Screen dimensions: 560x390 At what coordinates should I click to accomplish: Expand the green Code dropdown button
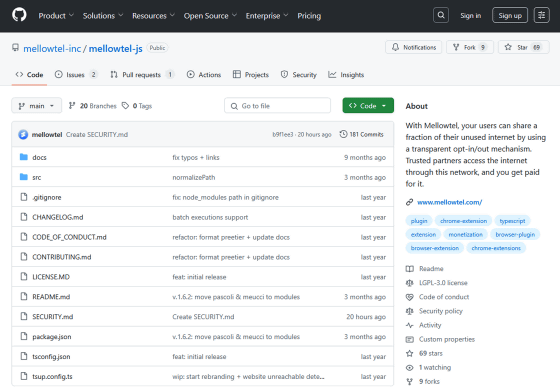[x=368, y=106]
